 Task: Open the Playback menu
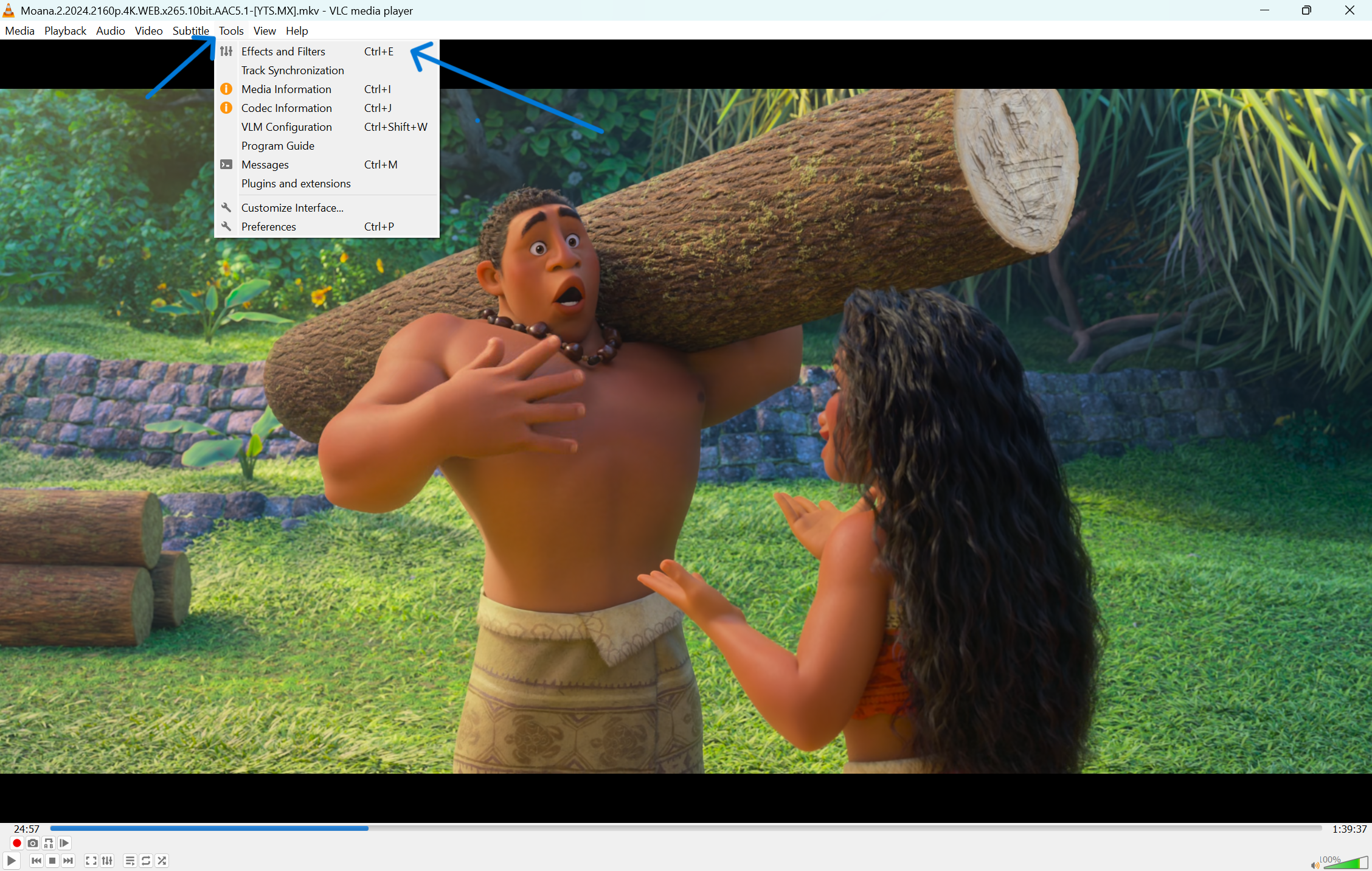coord(65,30)
